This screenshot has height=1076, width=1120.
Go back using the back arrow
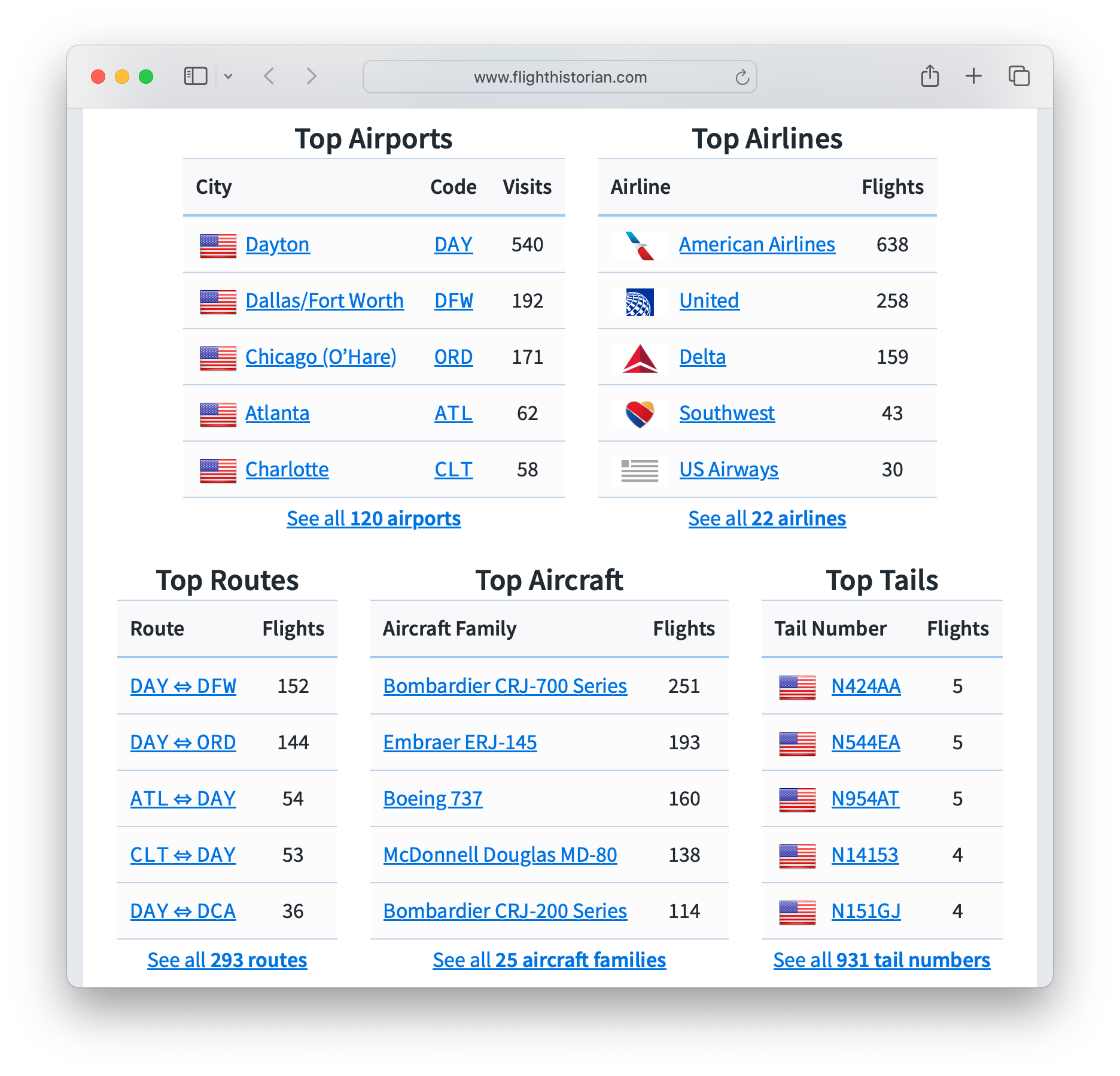pyautogui.click(x=269, y=77)
